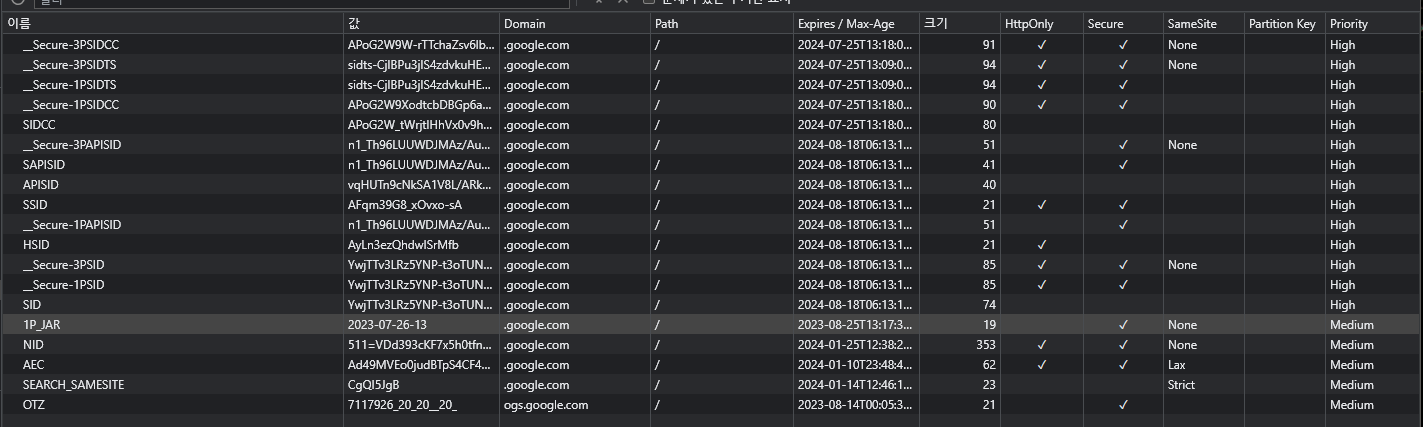Click the size value 23
This screenshot has height=427, width=1423.
coord(989,385)
